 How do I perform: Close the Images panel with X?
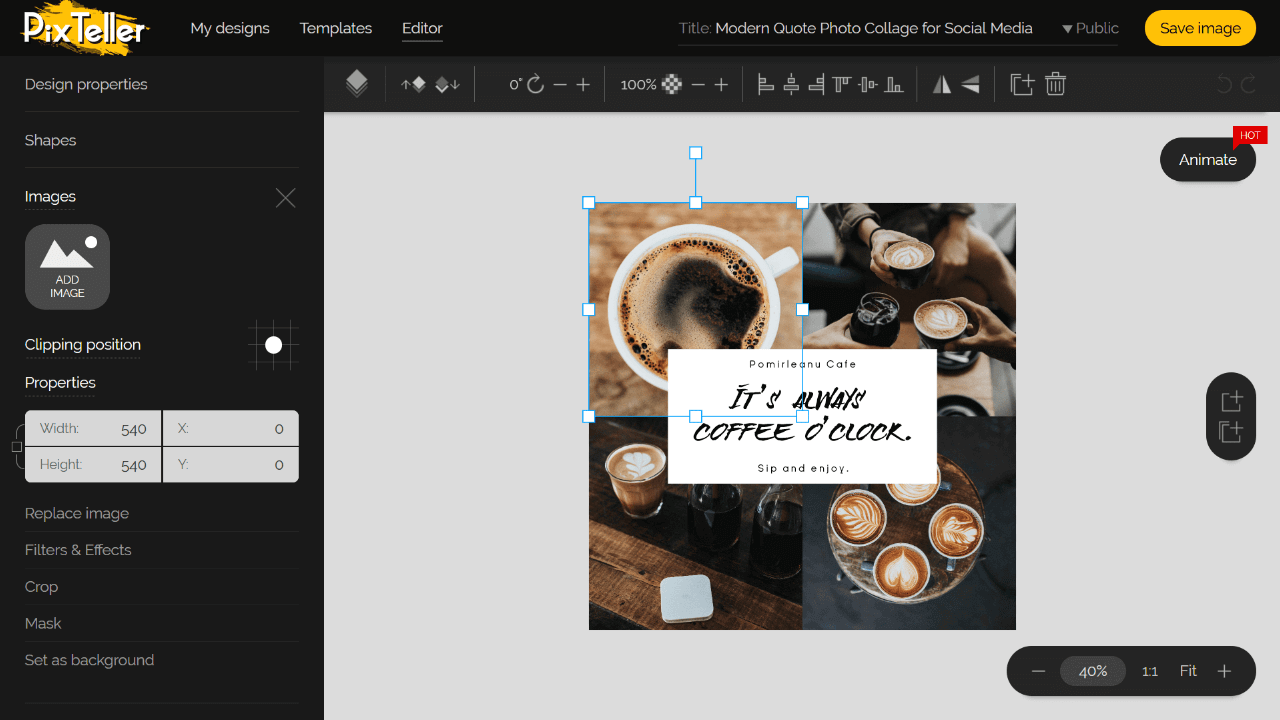click(286, 198)
